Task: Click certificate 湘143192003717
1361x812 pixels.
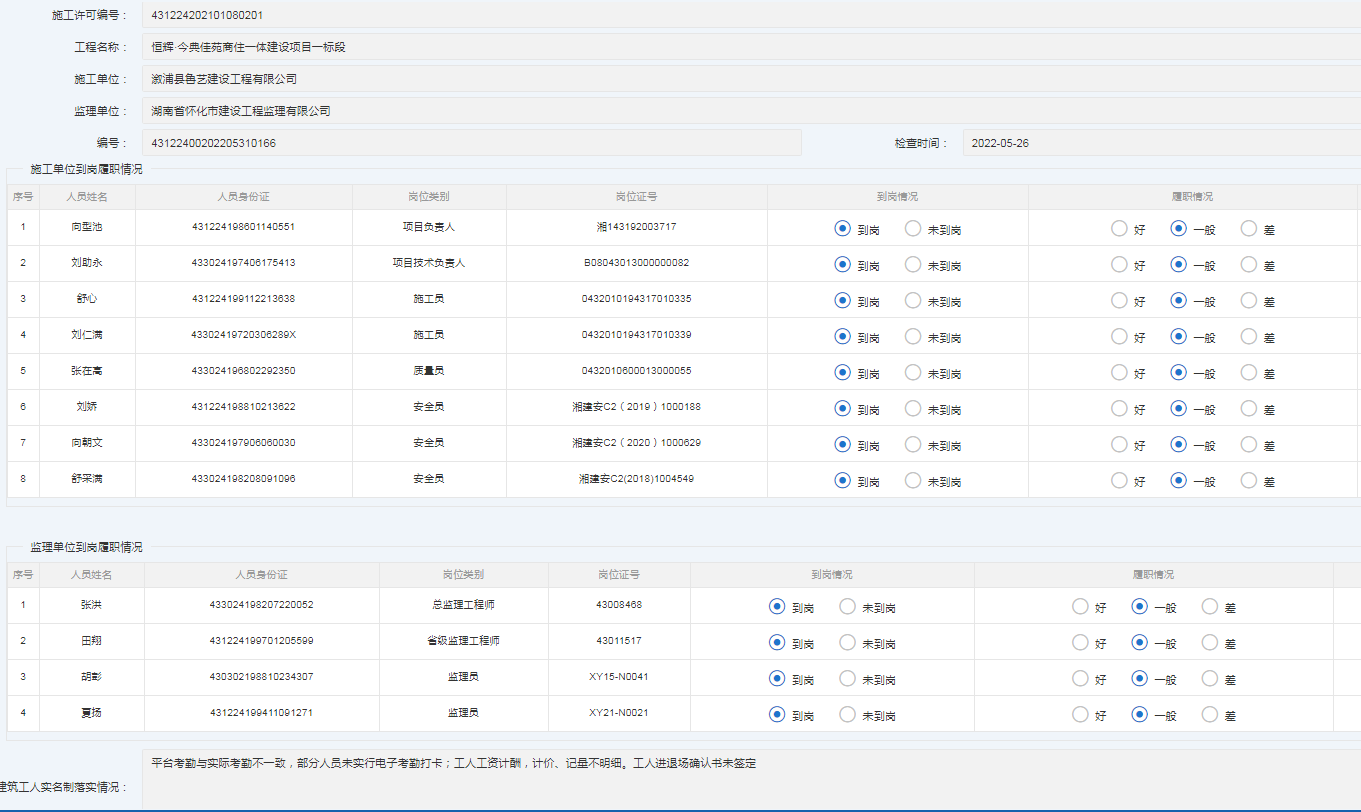Action: coord(636,227)
